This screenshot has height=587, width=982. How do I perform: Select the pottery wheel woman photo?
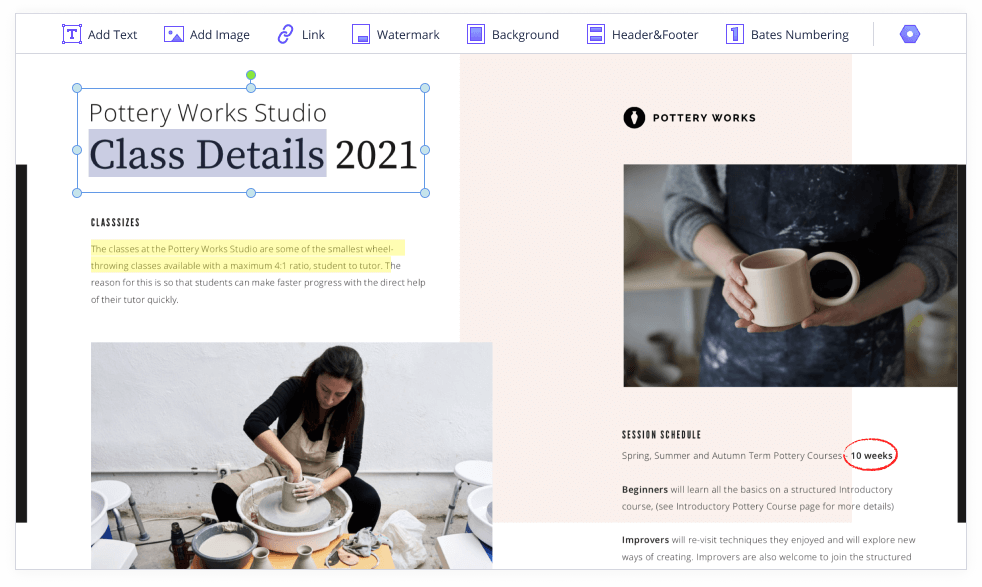click(x=291, y=455)
